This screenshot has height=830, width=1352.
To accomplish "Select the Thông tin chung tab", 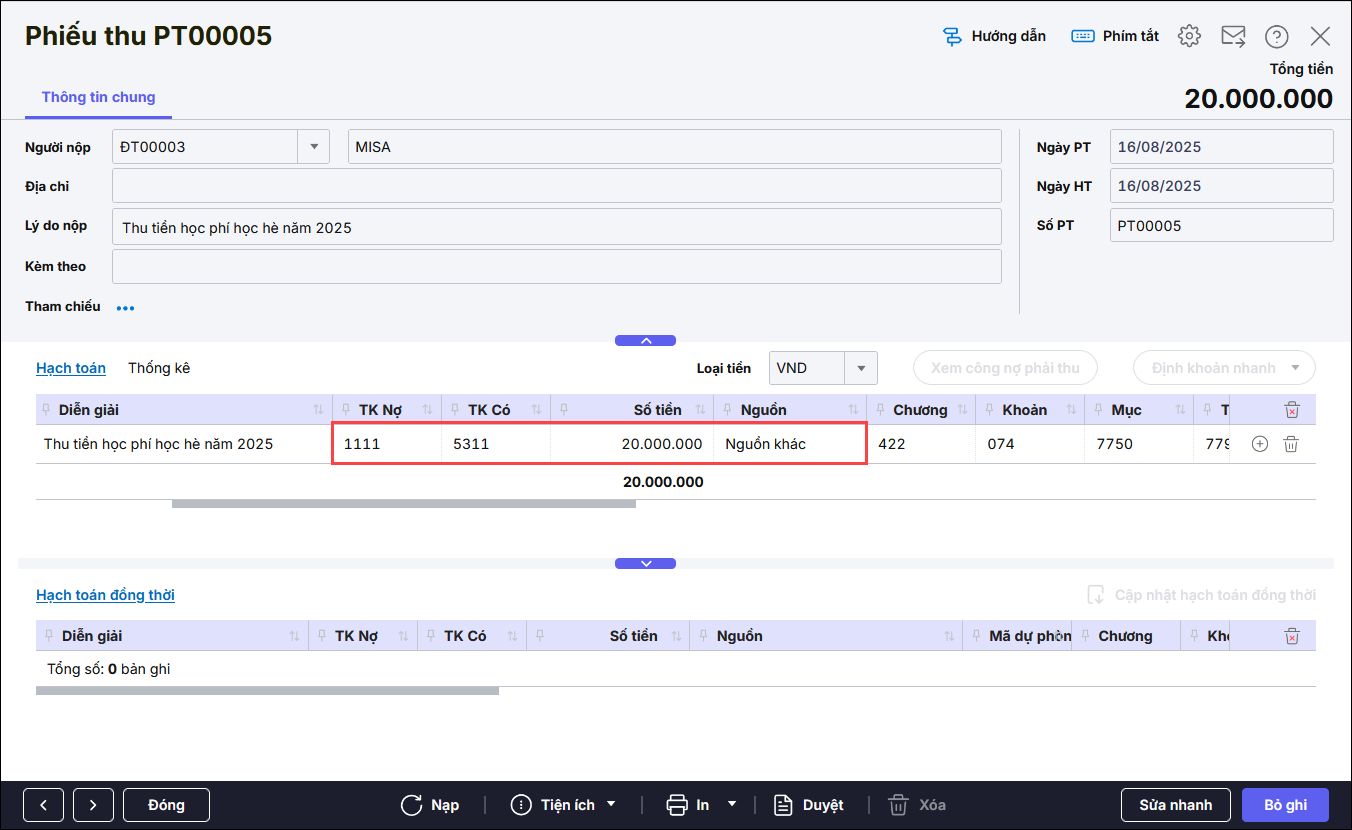I will tap(98, 97).
